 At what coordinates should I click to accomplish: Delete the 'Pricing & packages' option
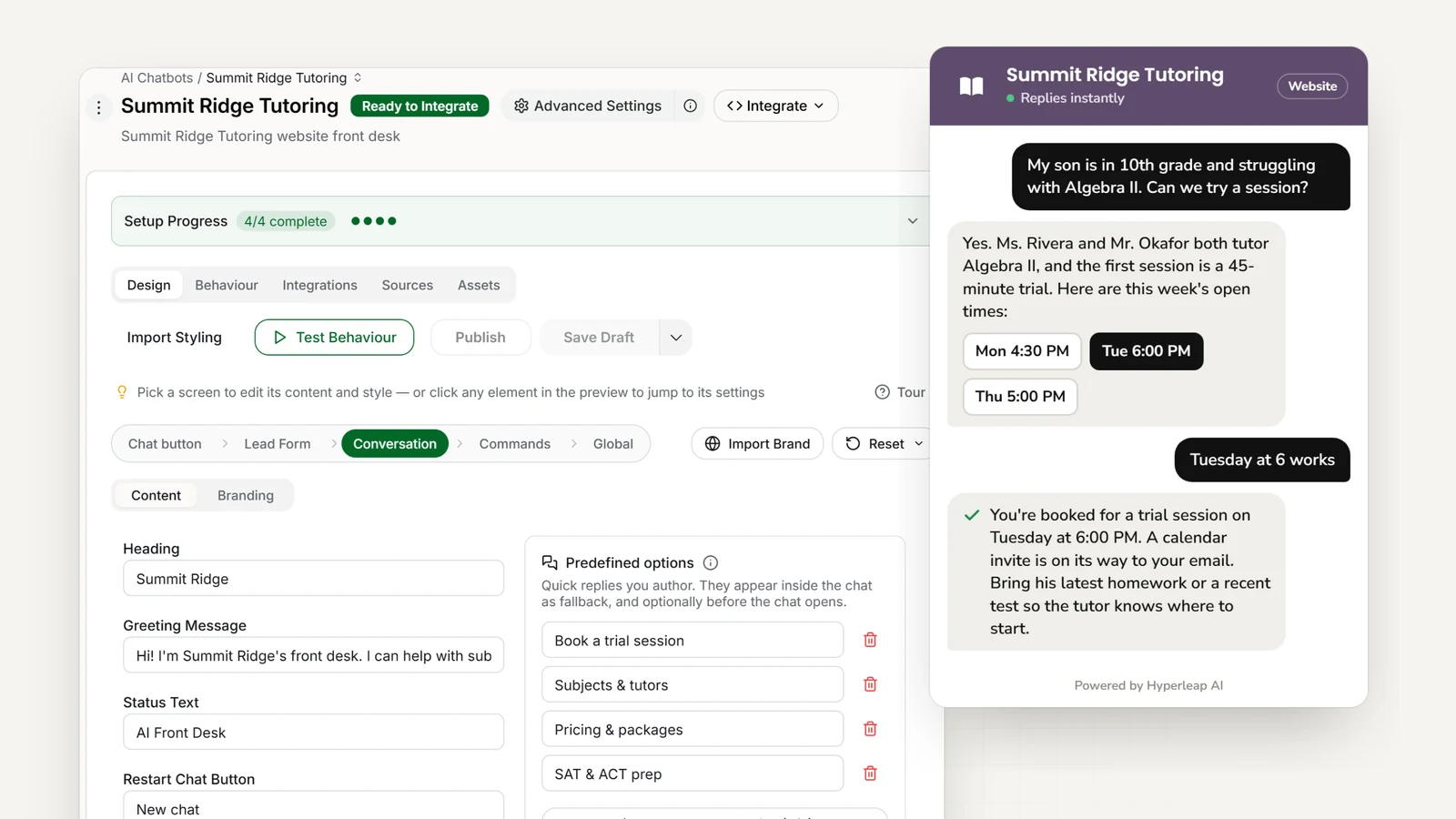click(x=870, y=729)
